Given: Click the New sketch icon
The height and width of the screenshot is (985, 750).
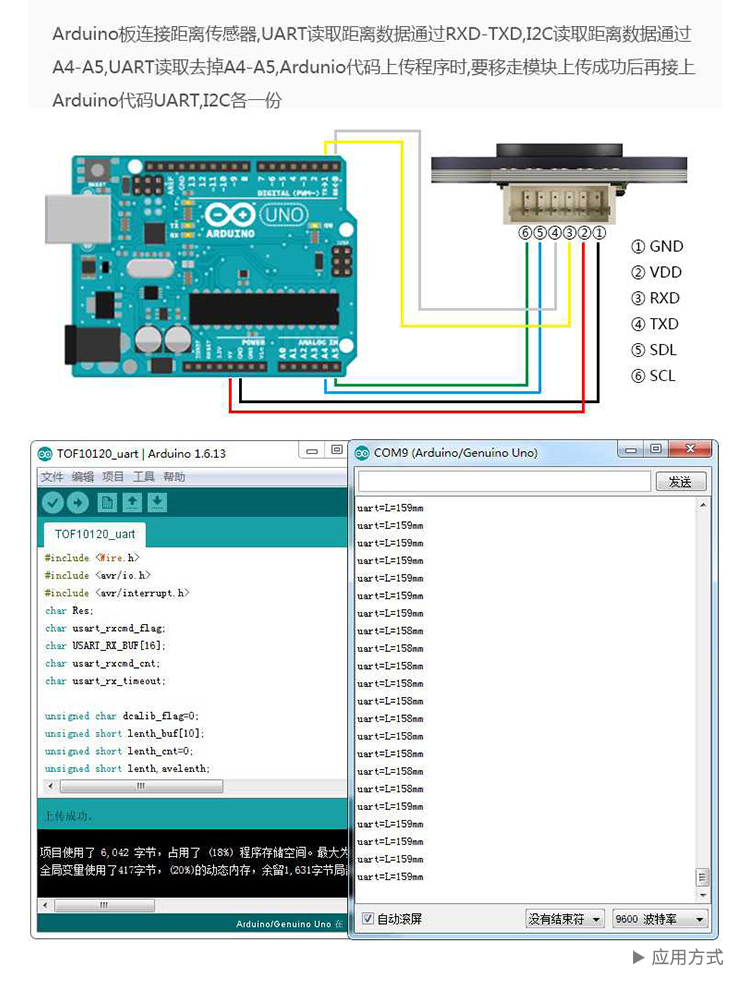Looking at the screenshot, I should [x=107, y=502].
